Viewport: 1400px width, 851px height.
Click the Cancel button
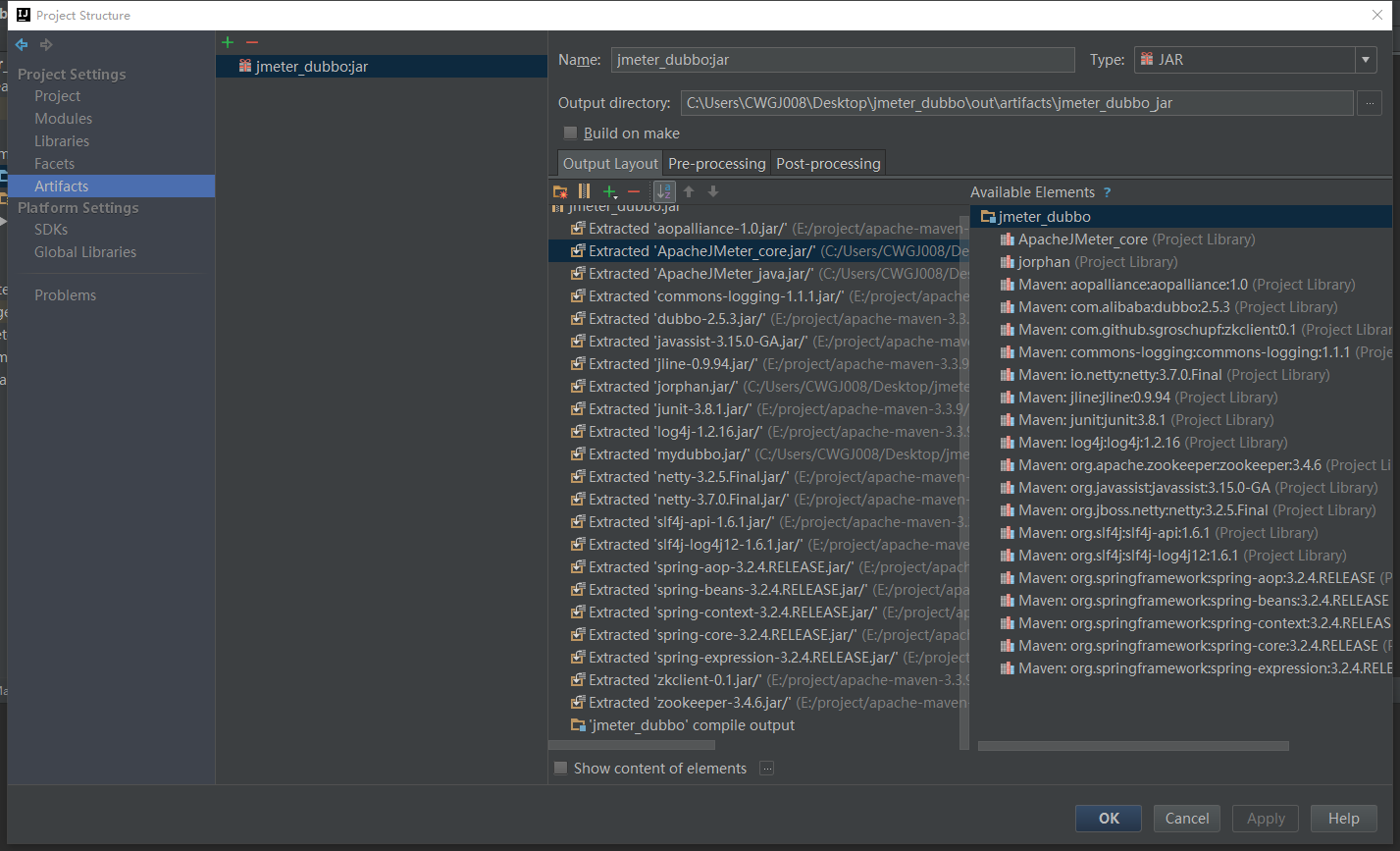tap(1187, 819)
